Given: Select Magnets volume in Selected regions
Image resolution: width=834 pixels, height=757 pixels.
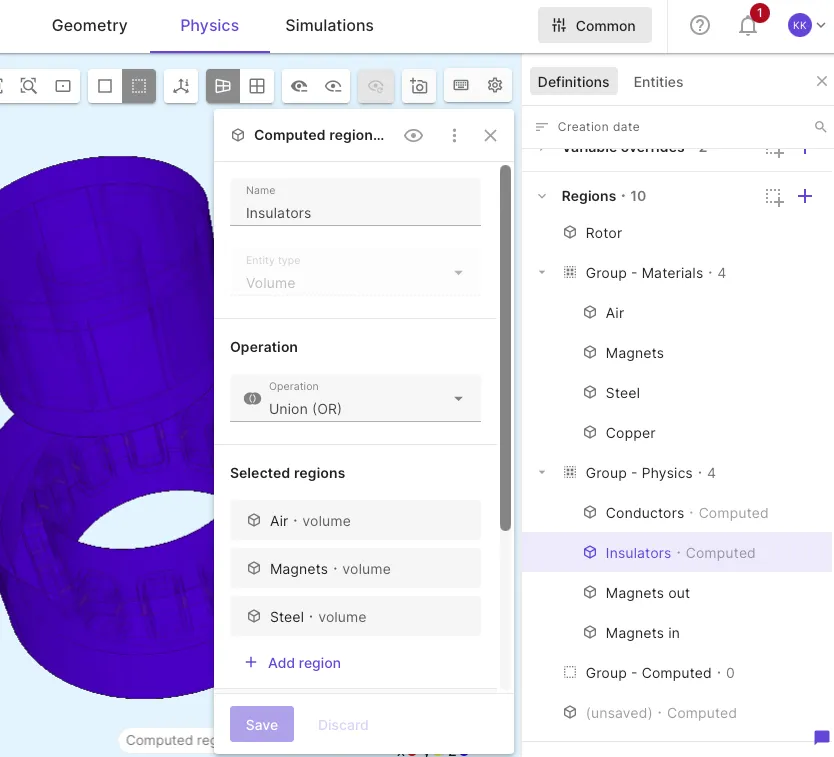Looking at the screenshot, I should [x=355, y=569].
